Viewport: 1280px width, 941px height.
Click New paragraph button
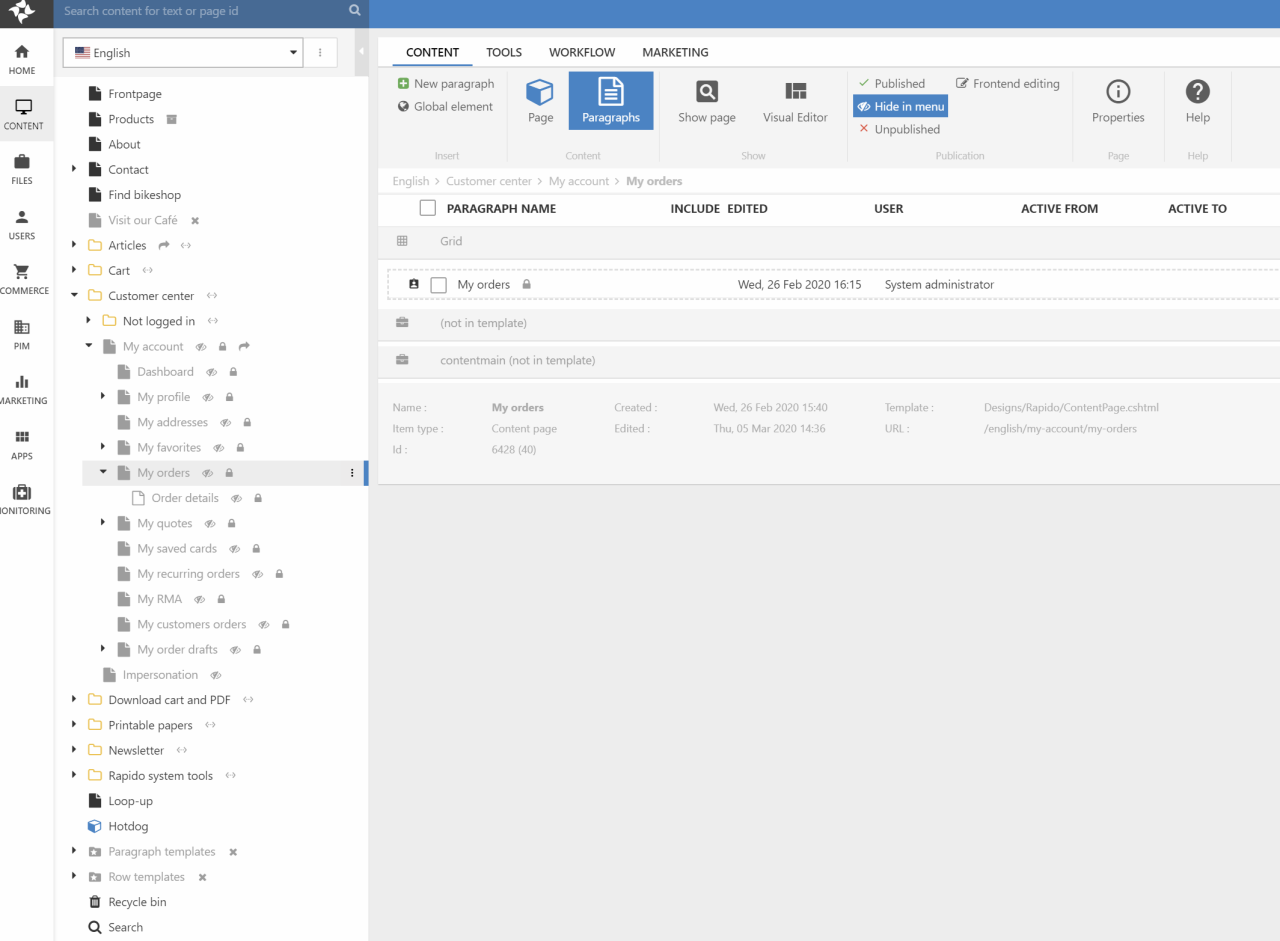[x=446, y=84]
